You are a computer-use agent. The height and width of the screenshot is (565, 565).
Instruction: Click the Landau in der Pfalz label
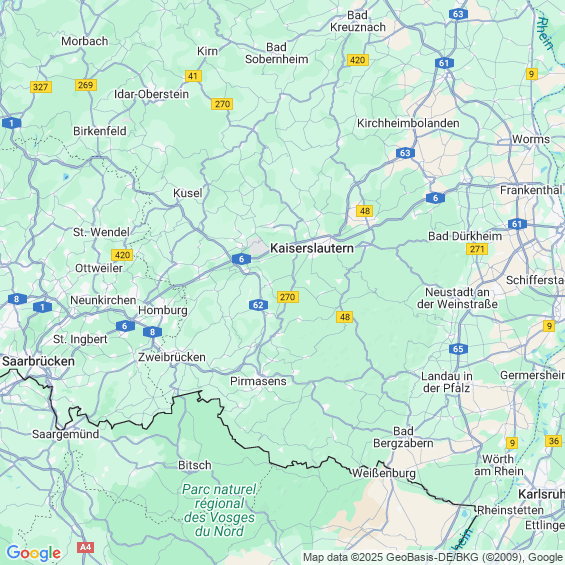coord(447,382)
